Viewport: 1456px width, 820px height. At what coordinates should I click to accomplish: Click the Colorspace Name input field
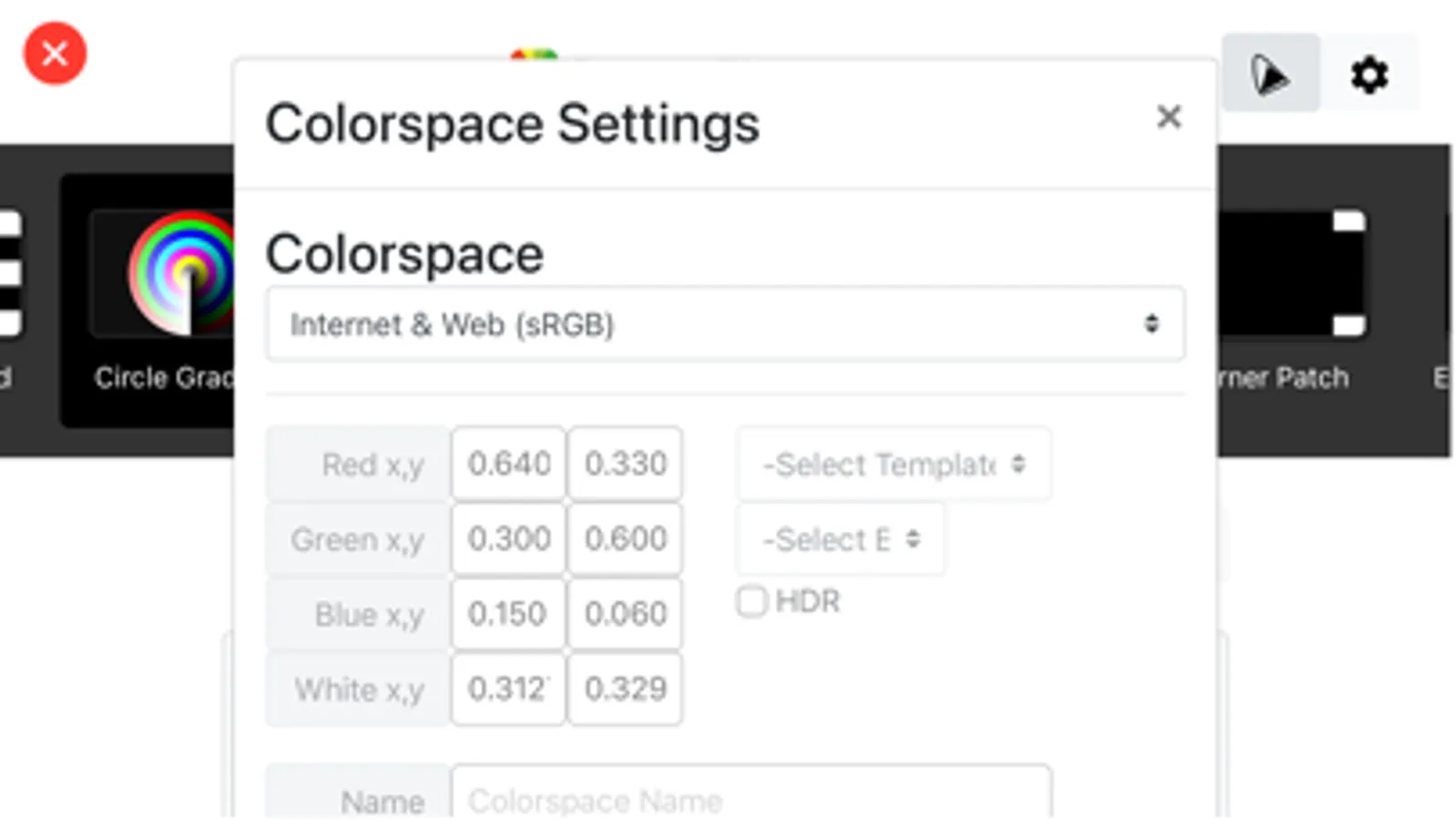click(x=750, y=799)
